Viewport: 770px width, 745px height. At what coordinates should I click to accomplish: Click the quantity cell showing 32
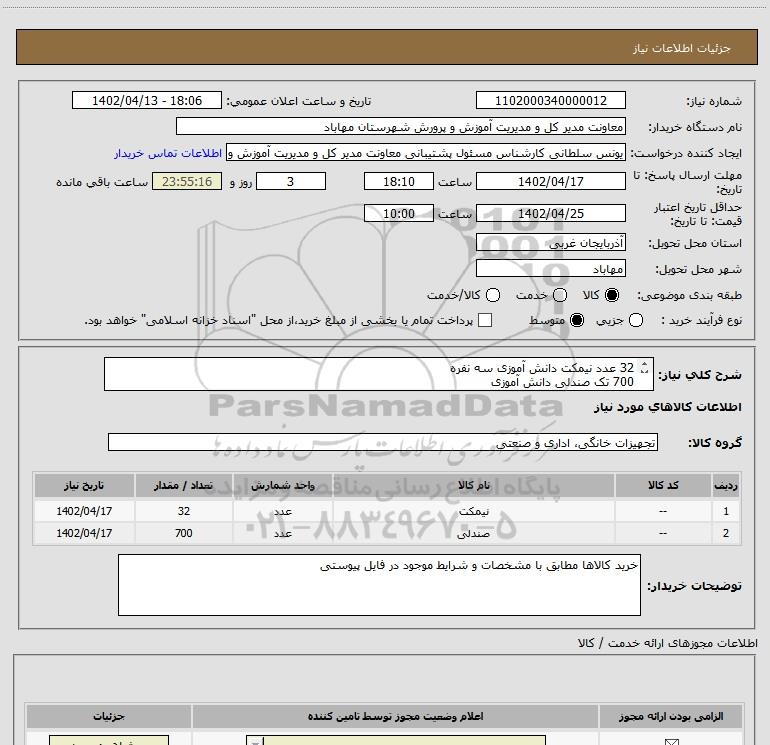tap(184, 511)
